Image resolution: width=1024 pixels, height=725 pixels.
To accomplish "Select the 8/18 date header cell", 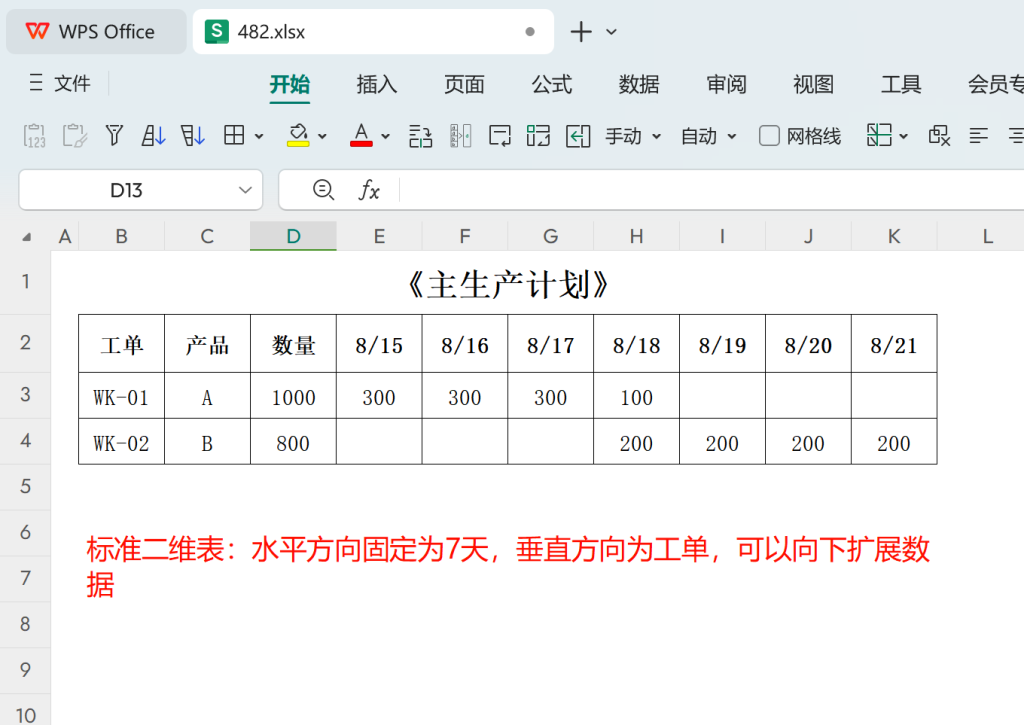I will click(x=636, y=344).
